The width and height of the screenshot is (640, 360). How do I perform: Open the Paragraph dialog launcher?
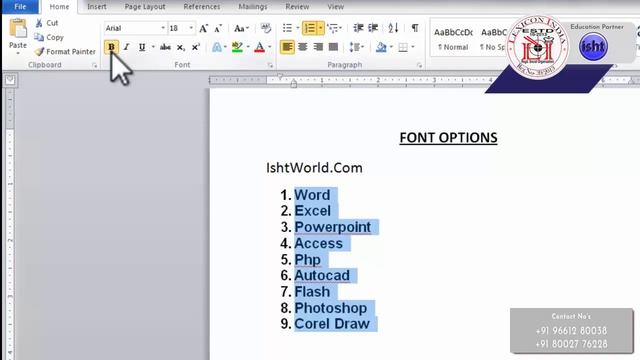[419, 65]
